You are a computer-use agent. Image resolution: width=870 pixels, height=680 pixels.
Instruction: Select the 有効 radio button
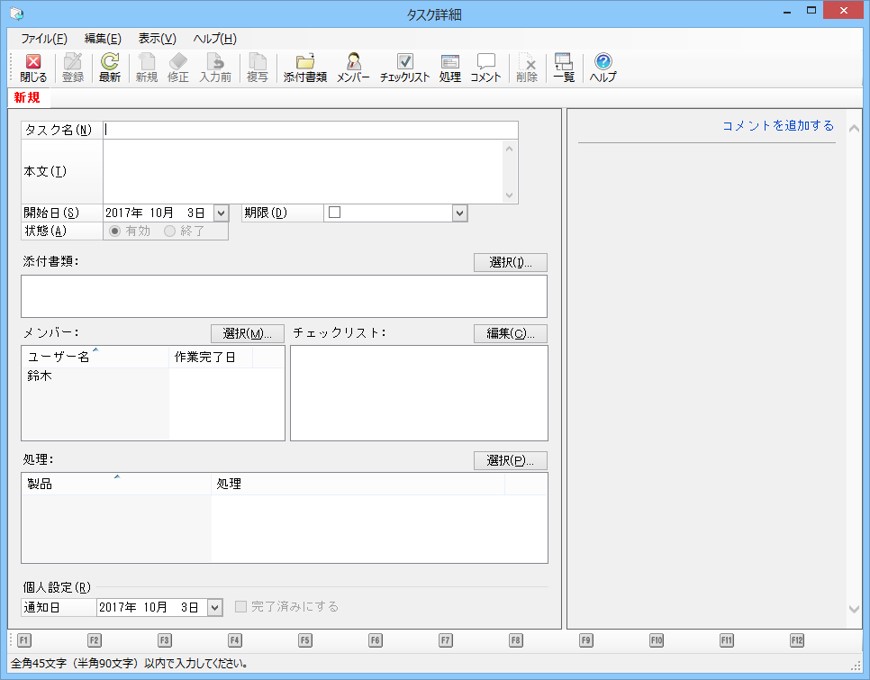[x=114, y=231]
